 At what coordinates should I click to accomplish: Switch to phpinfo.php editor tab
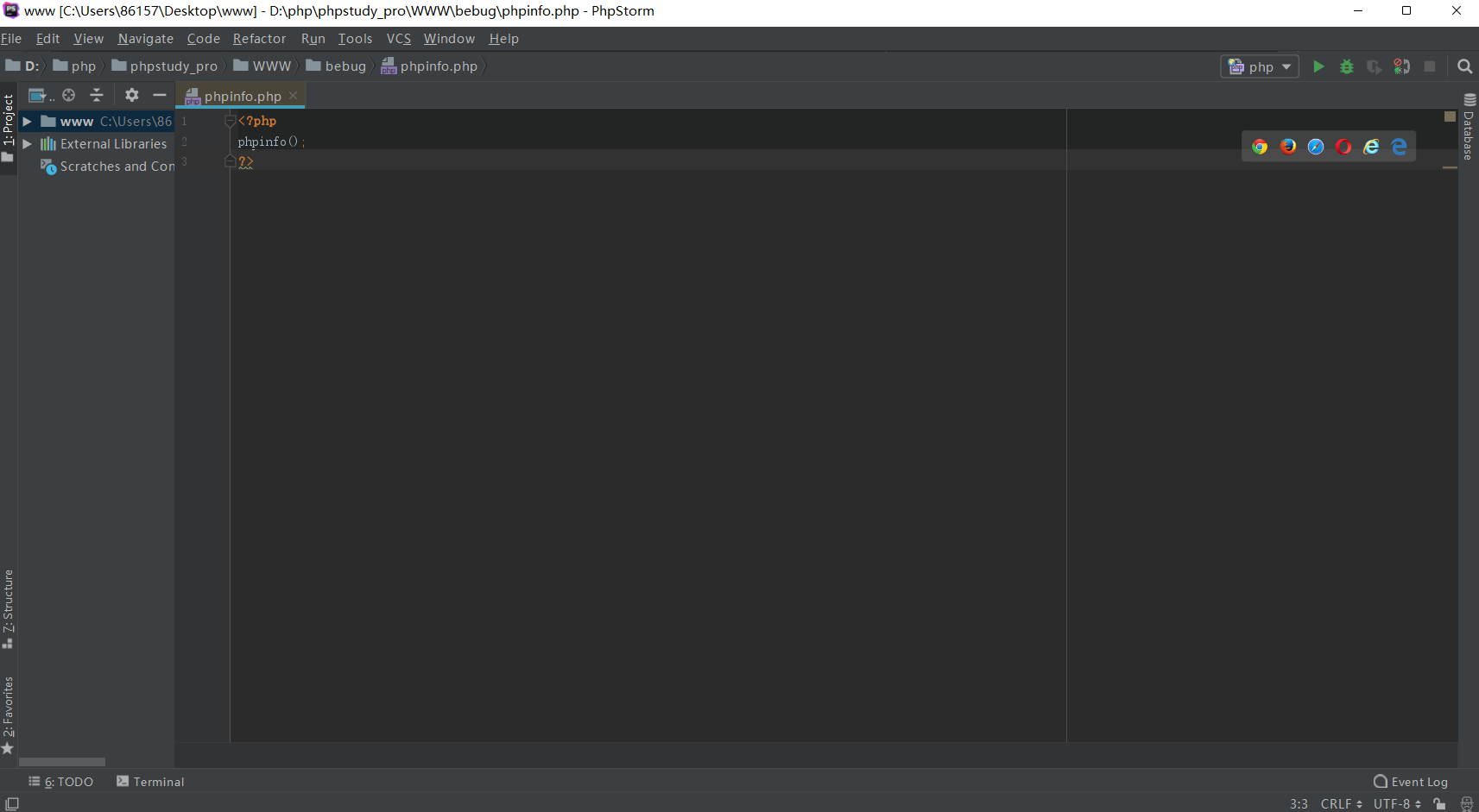tap(240, 96)
